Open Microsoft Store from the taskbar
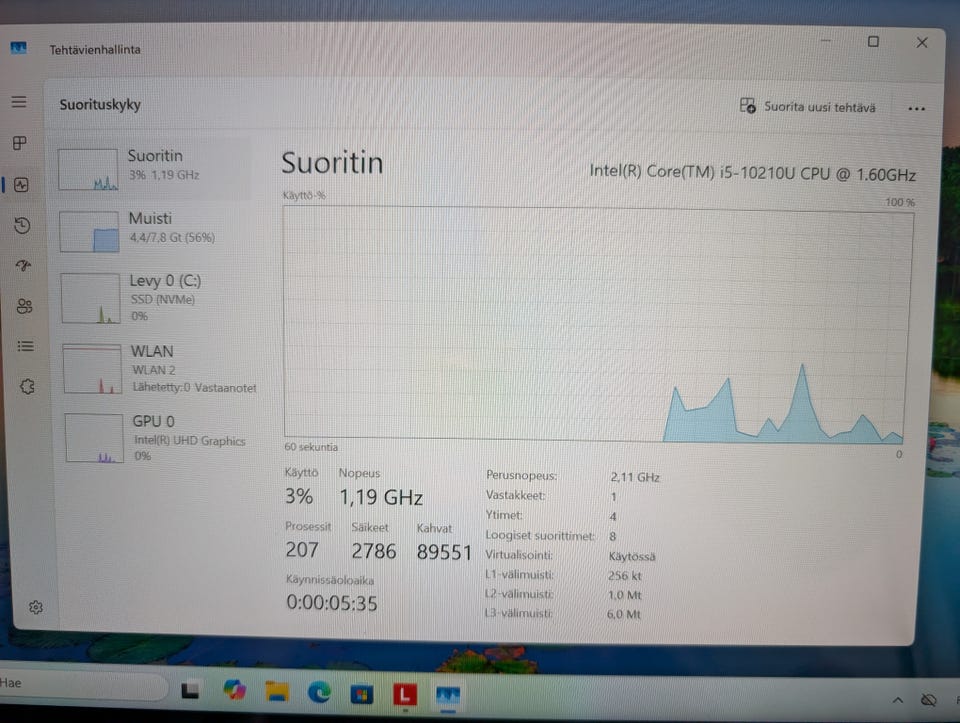Viewport: 960px width, 723px height. pos(361,694)
